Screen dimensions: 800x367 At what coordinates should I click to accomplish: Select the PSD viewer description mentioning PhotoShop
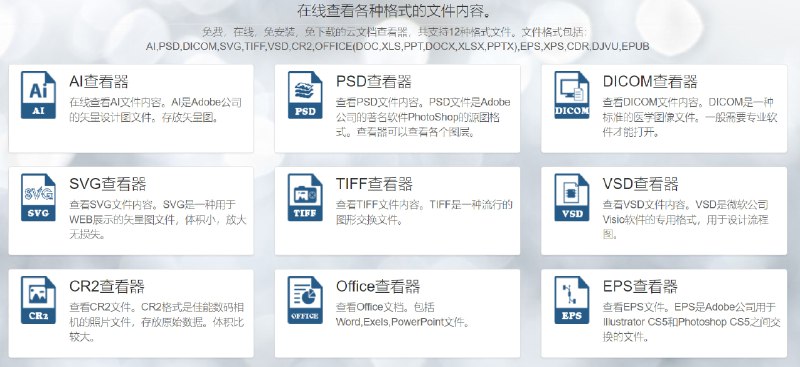tap(423, 117)
